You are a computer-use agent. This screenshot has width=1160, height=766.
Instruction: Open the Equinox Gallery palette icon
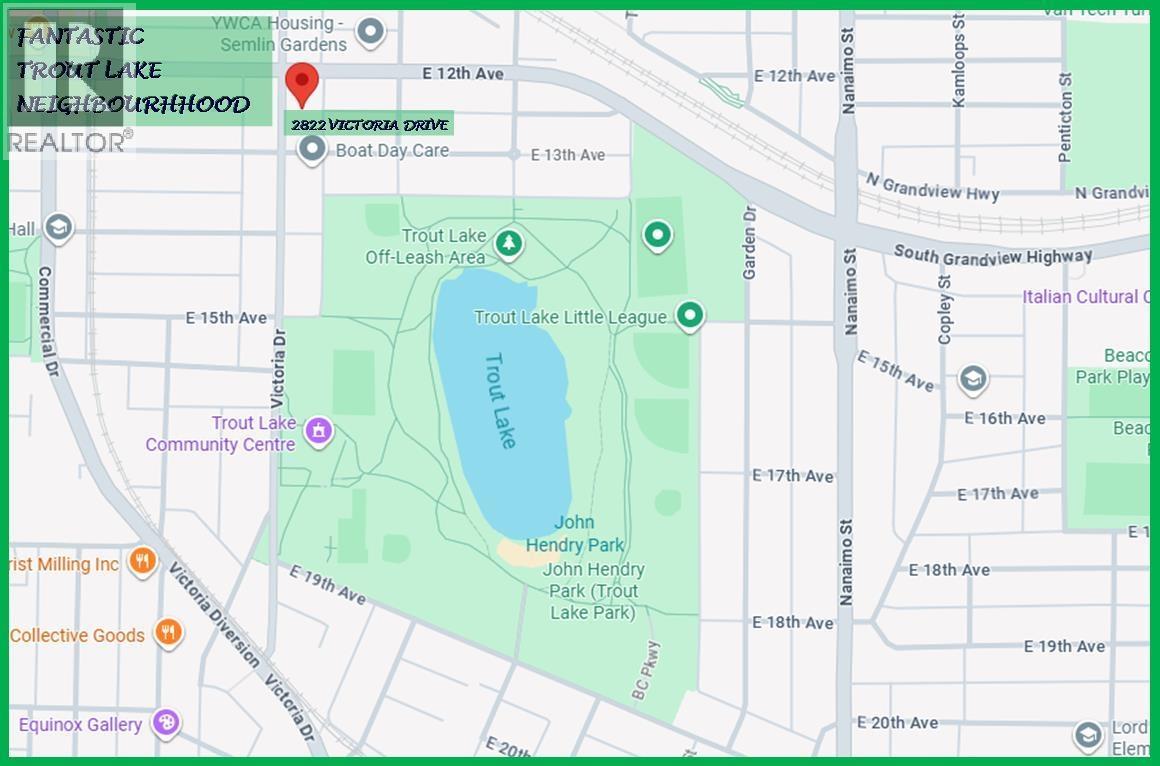point(166,723)
